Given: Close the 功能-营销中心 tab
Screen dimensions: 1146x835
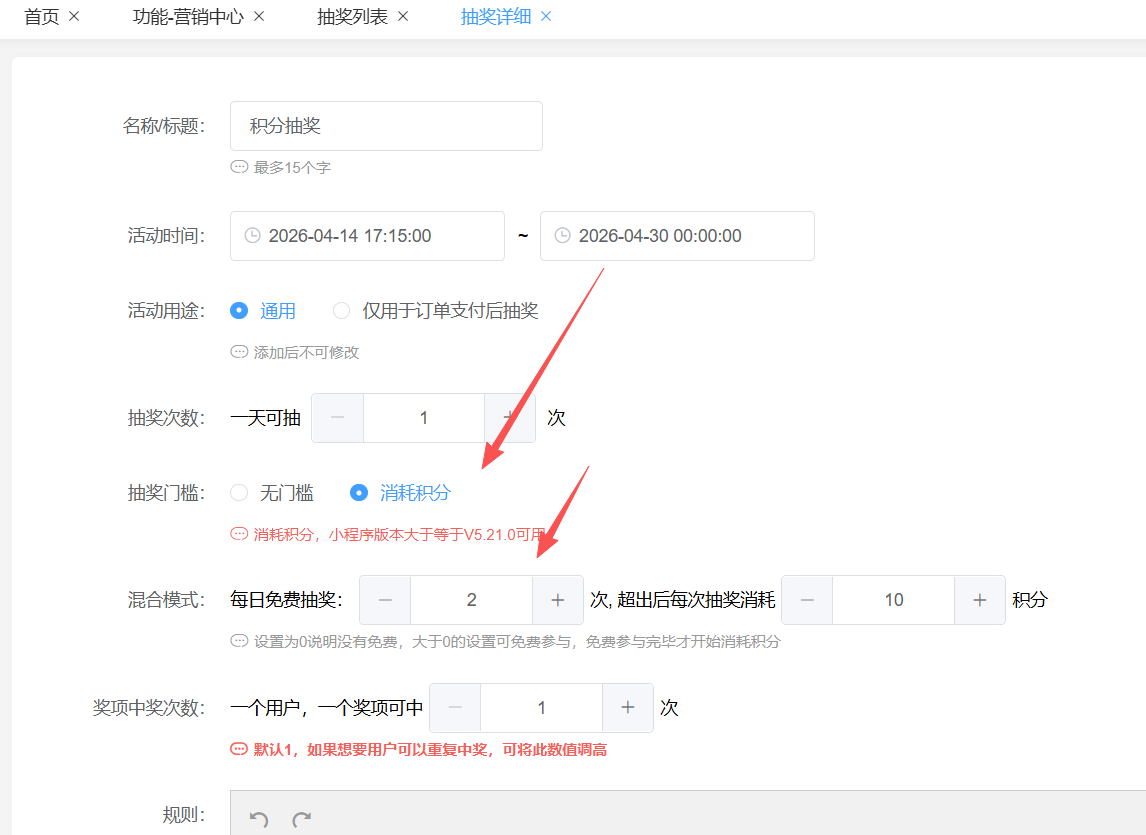Looking at the screenshot, I should tap(259, 17).
